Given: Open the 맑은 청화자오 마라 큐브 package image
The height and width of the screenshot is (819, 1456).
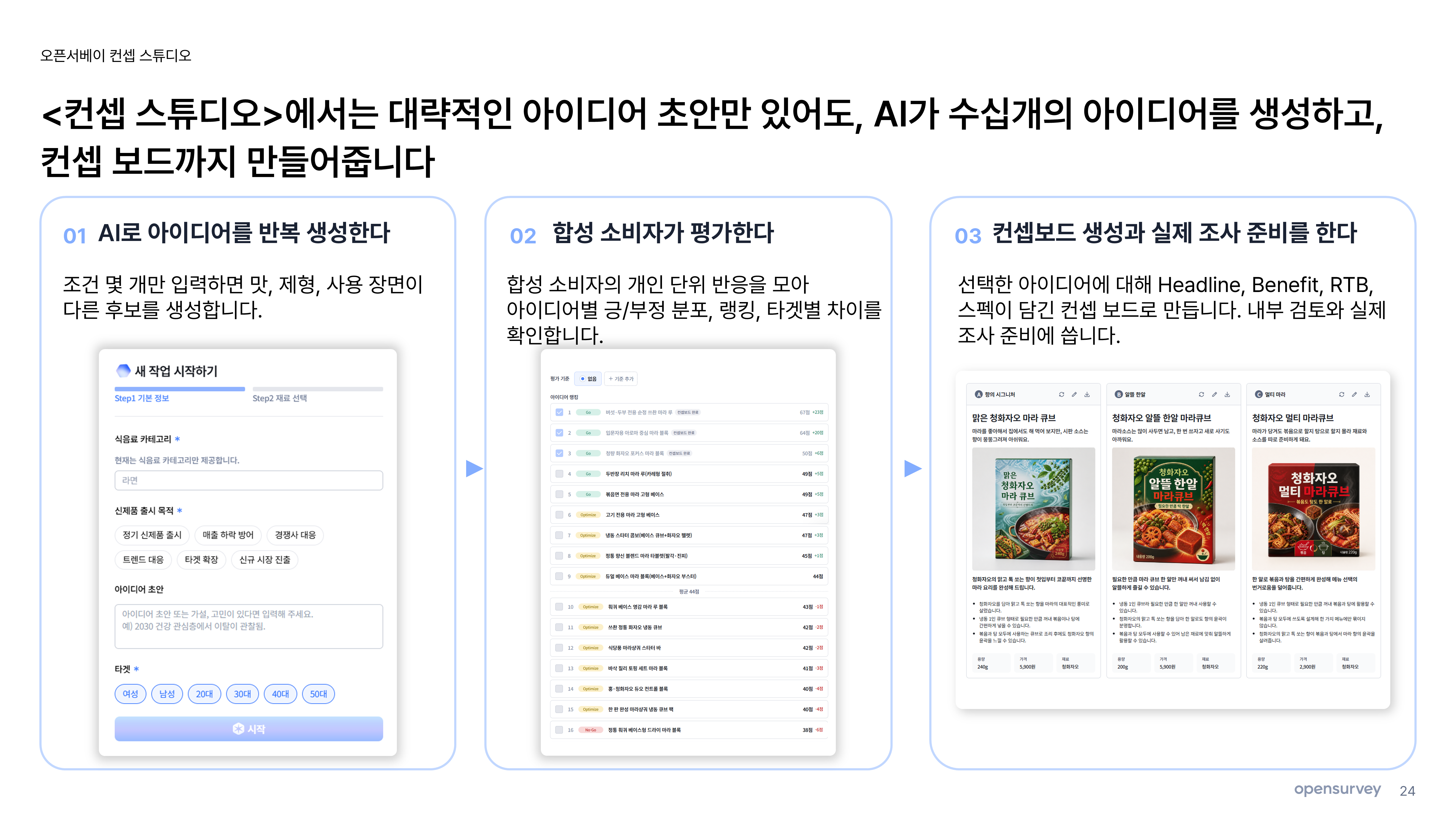Looking at the screenshot, I should click(x=1033, y=509).
